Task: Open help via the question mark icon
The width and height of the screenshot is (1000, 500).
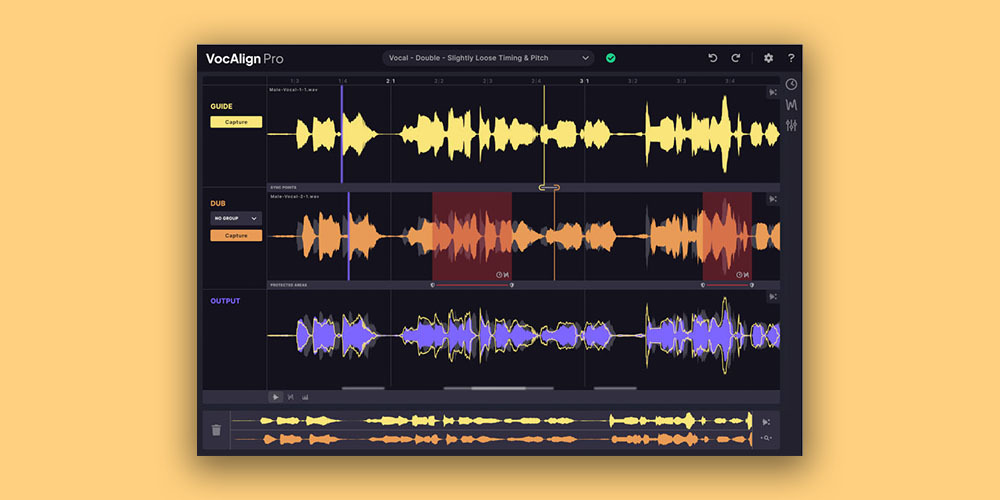Action: [791, 58]
